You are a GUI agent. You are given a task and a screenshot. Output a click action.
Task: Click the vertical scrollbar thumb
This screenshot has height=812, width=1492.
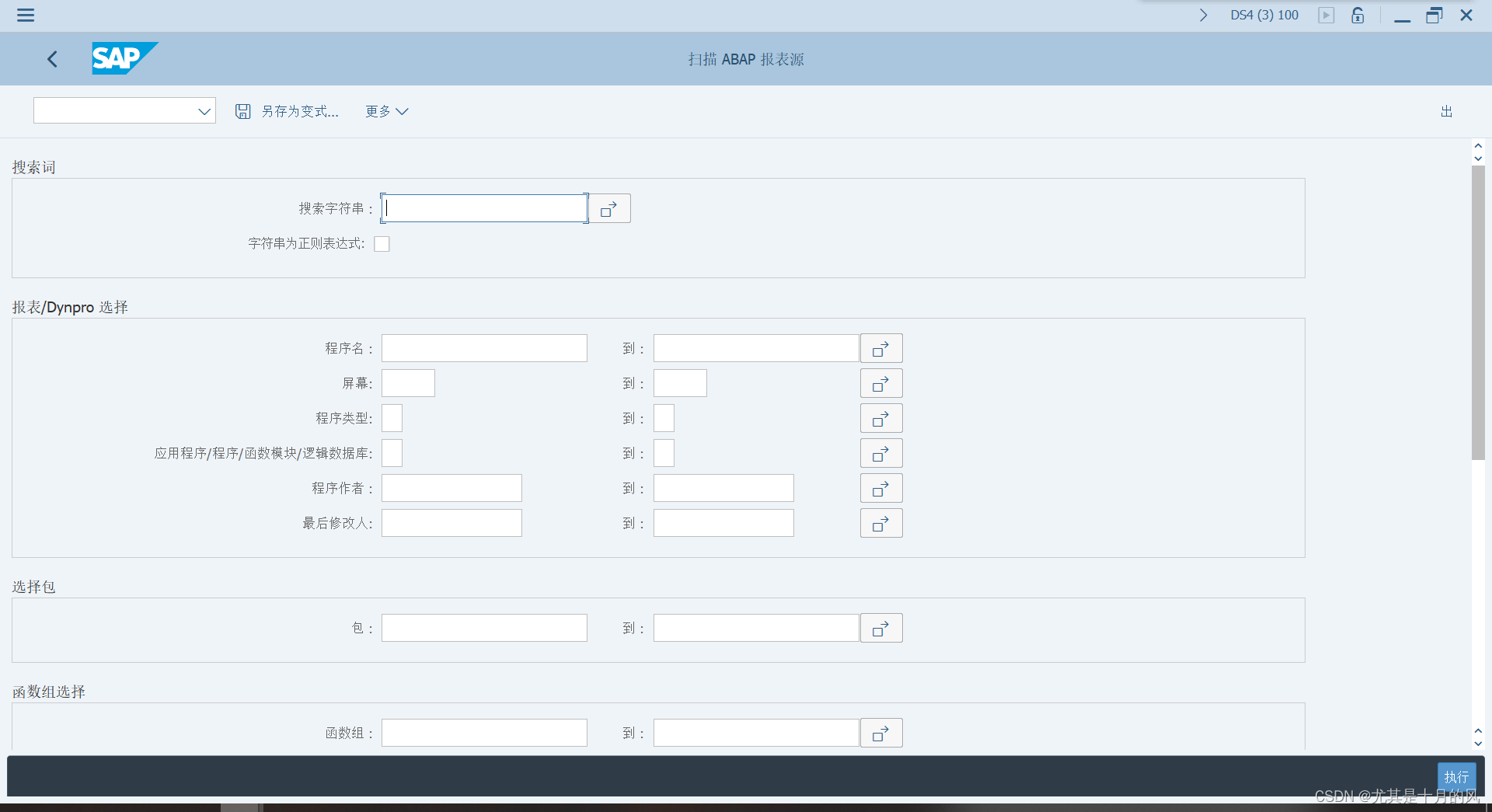[1478, 312]
